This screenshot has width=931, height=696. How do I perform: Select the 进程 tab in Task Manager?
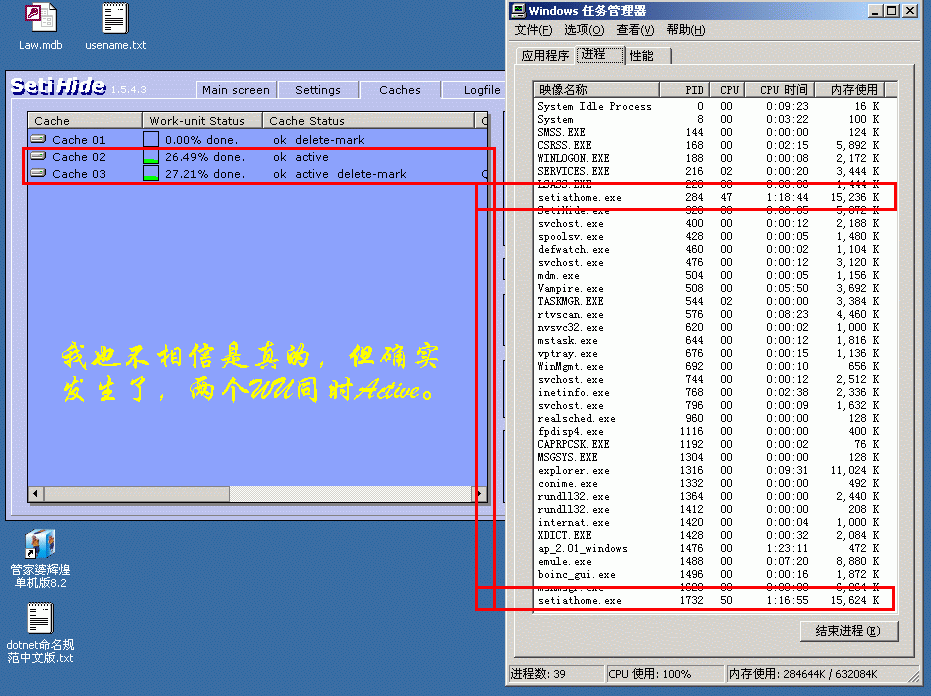(600, 55)
